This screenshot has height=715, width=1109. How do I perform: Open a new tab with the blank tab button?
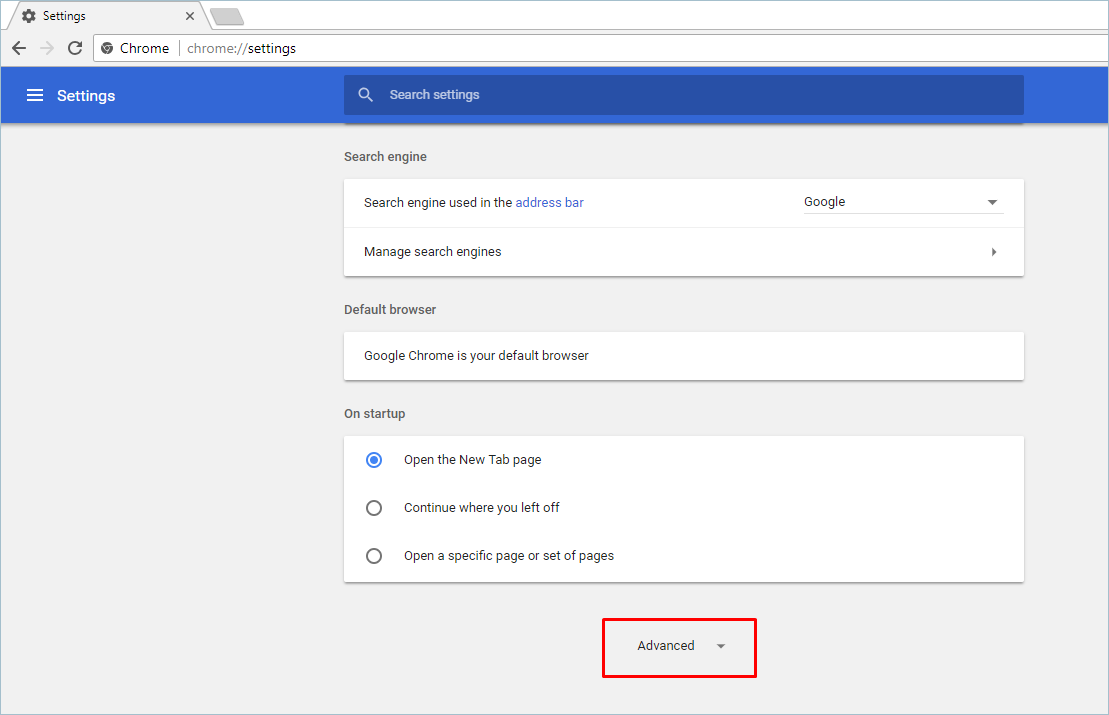point(227,16)
